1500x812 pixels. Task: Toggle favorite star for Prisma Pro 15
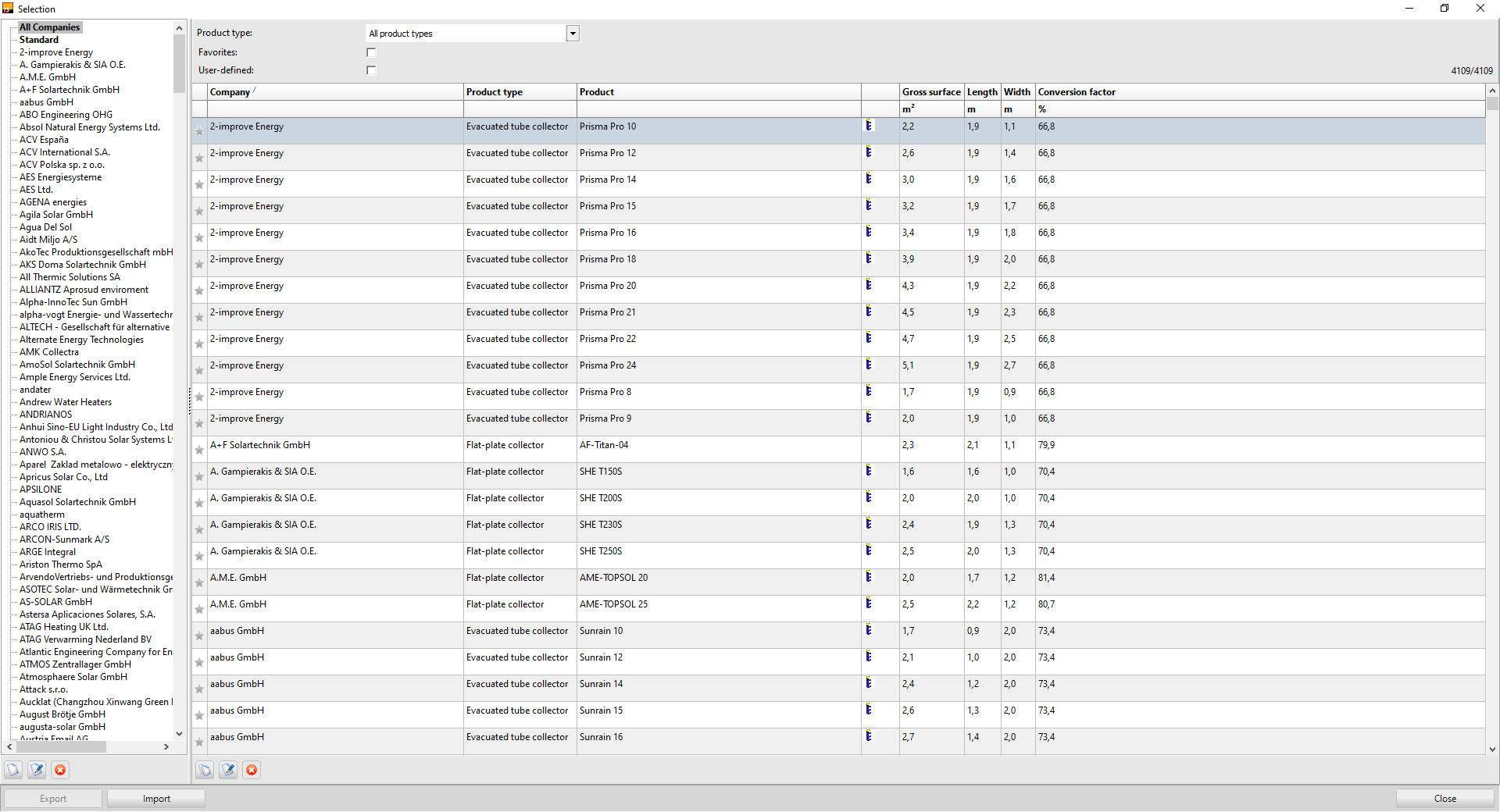[x=199, y=211]
